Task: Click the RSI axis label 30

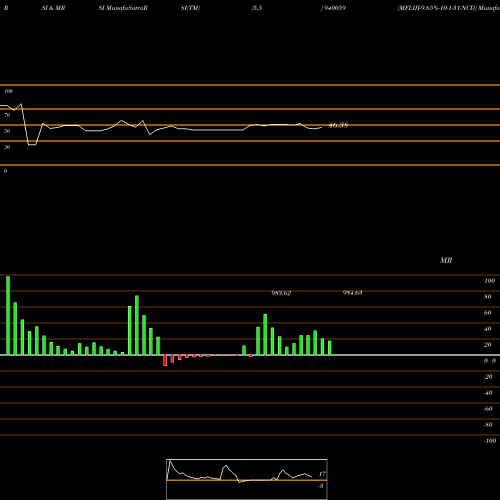Action: coord(7,147)
